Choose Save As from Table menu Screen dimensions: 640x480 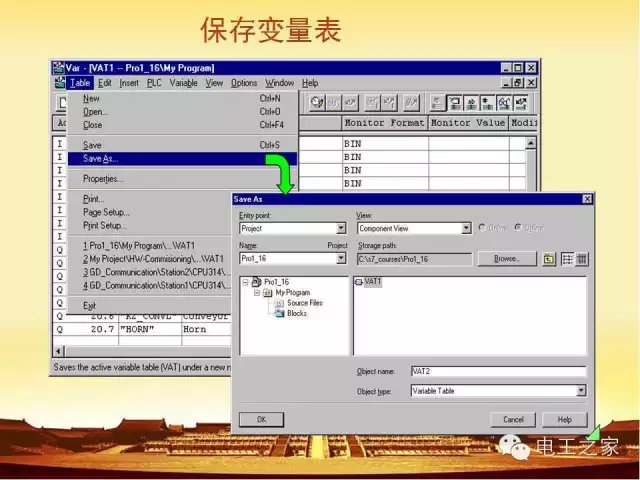pos(100,159)
